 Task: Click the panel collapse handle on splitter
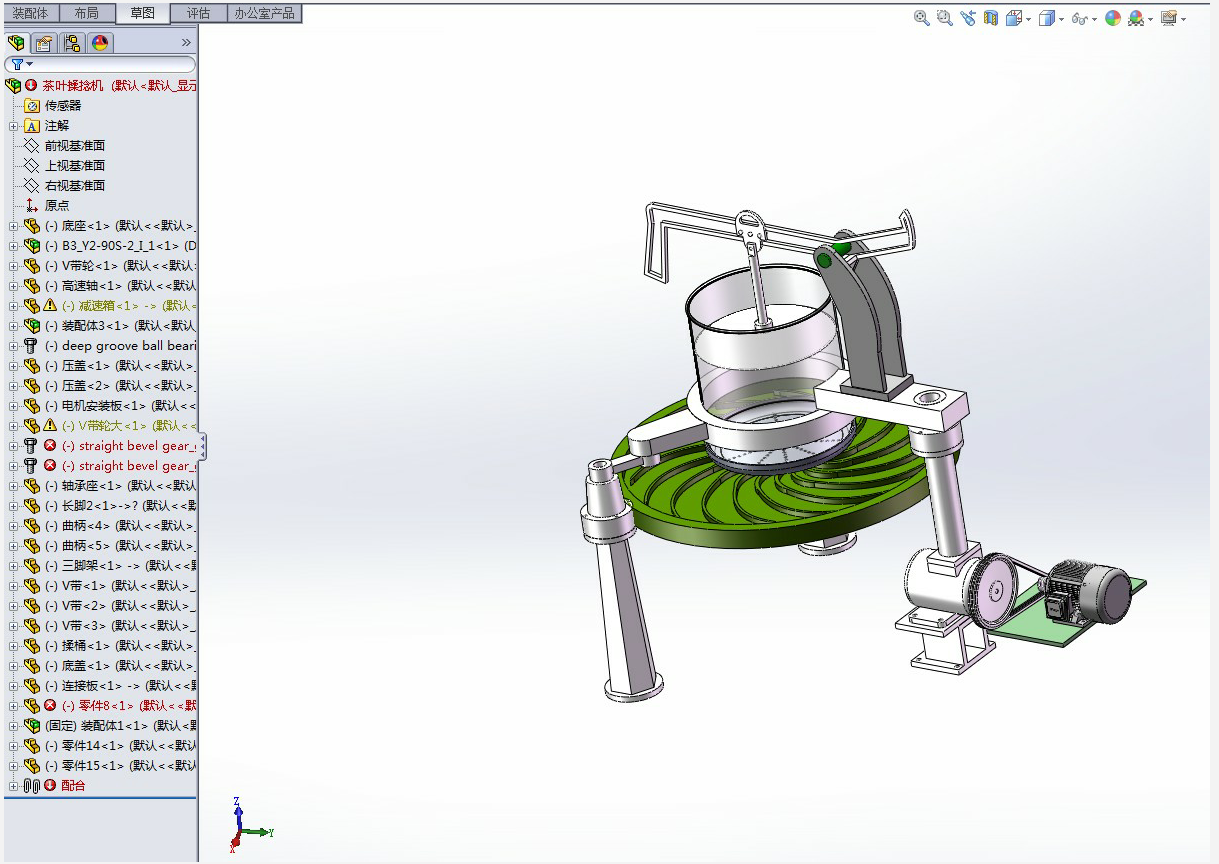click(202, 446)
